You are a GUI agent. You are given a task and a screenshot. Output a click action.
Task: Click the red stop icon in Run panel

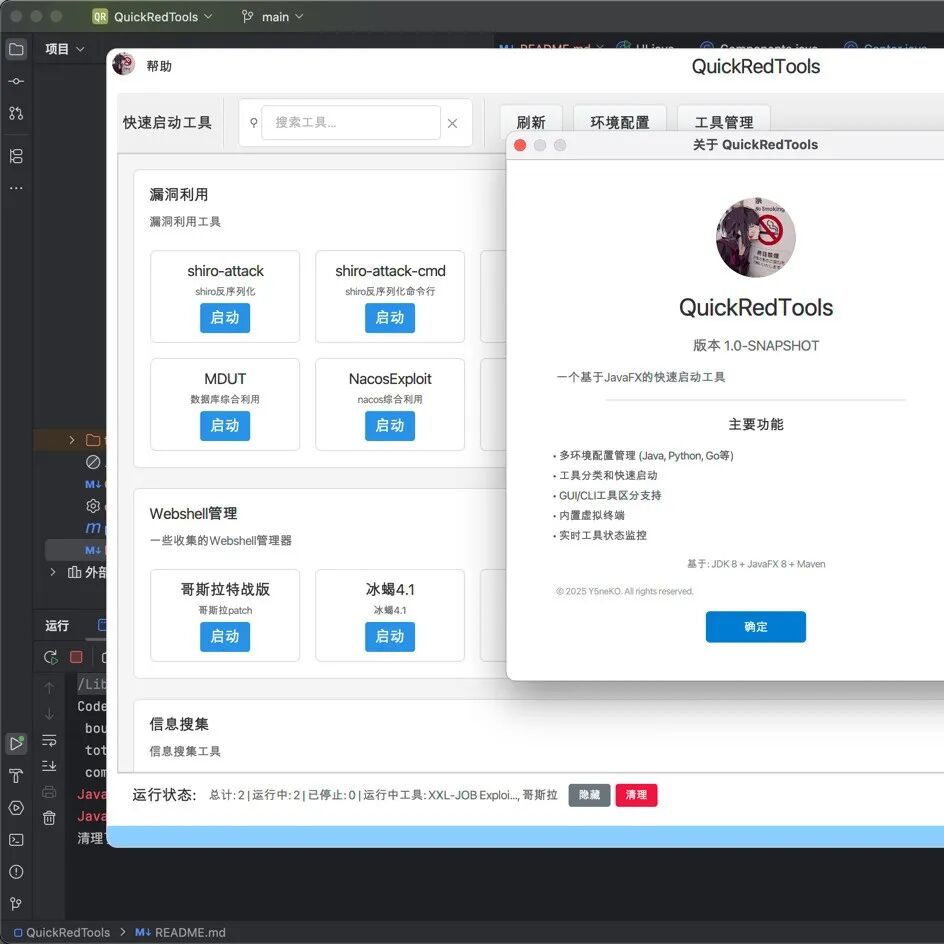[76, 657]
